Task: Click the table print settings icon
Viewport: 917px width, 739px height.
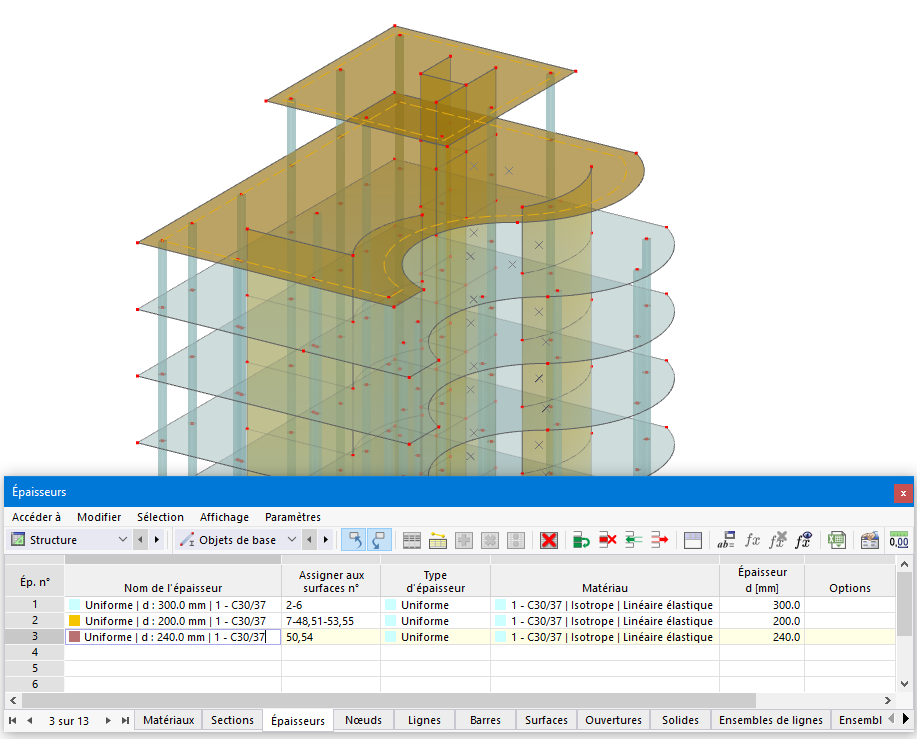Action: pos(870,540)
